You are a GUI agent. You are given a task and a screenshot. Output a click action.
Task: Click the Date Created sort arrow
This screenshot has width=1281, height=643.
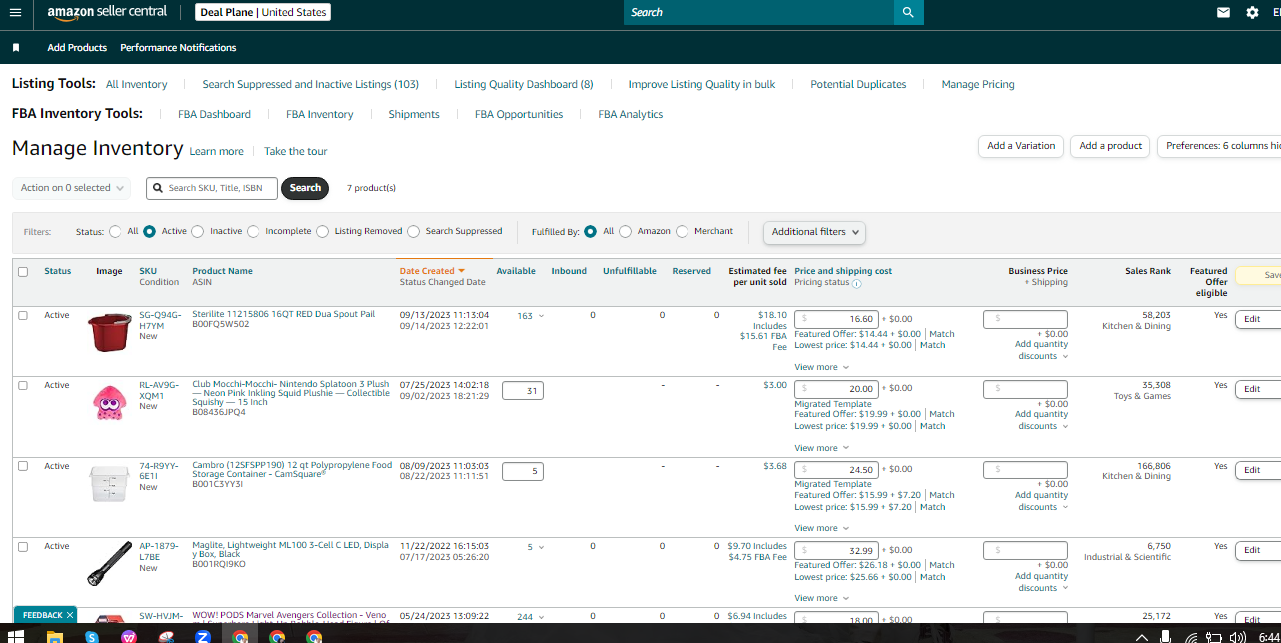[462, 271]
